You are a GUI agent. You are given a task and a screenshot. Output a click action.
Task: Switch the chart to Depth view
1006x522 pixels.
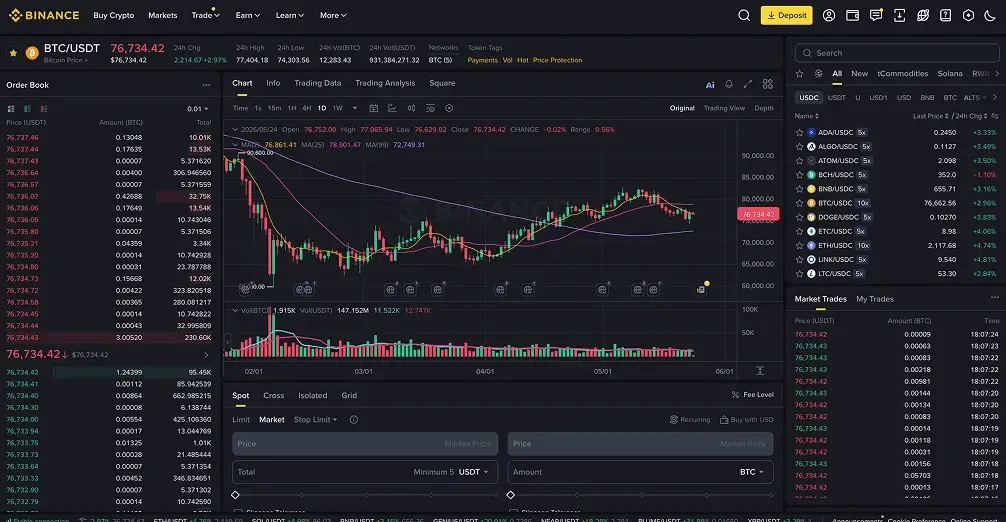point(763,108)
